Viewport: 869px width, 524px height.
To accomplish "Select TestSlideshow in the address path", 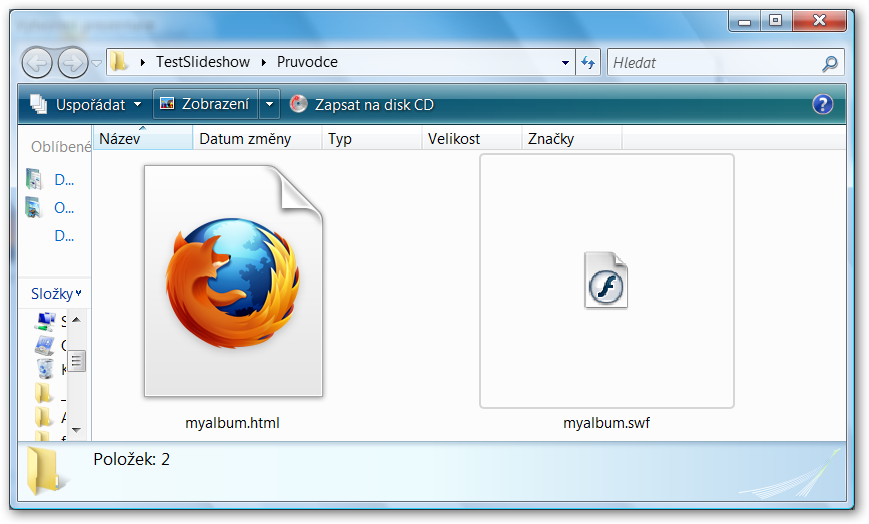I will pos(203,62).
